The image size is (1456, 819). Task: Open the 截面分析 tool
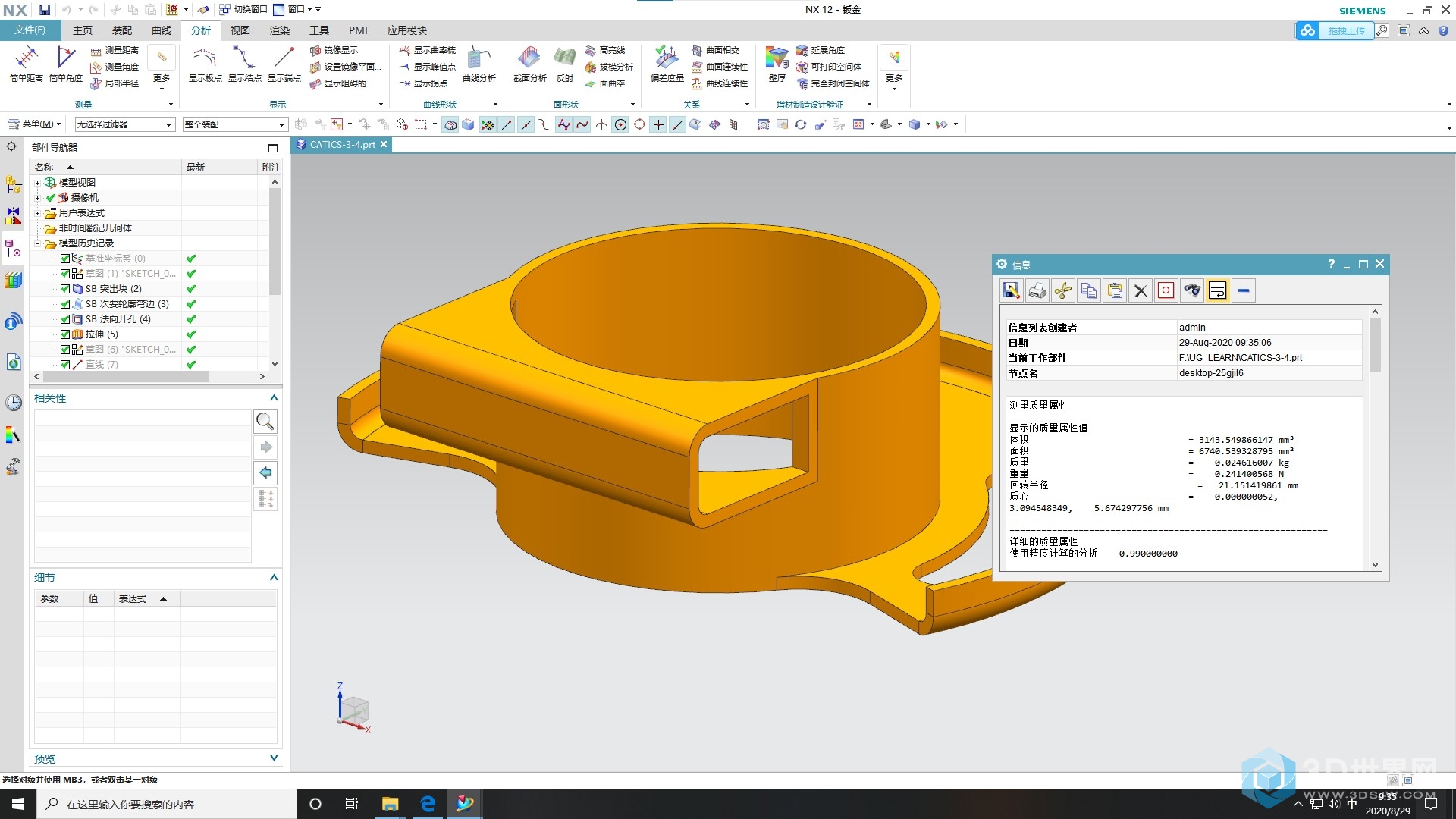[529, 64]
